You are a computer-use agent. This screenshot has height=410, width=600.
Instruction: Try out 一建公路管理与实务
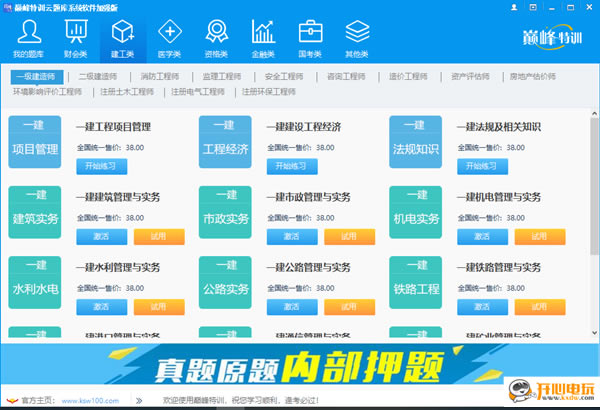pyautogui.click(x=350, y=307)
